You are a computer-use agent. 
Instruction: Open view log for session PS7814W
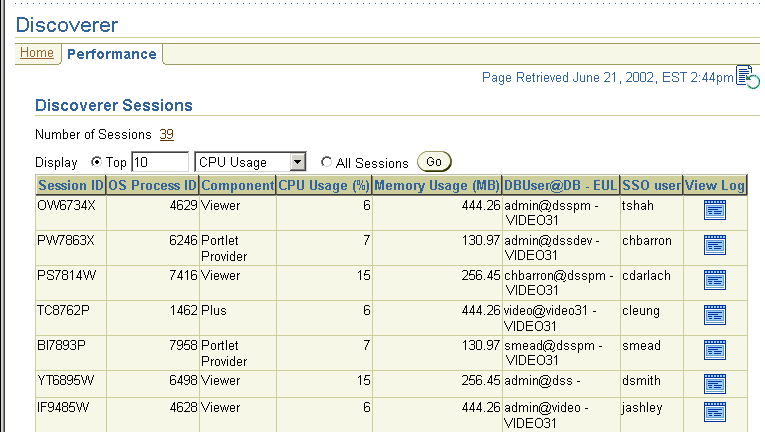[715, 280]
